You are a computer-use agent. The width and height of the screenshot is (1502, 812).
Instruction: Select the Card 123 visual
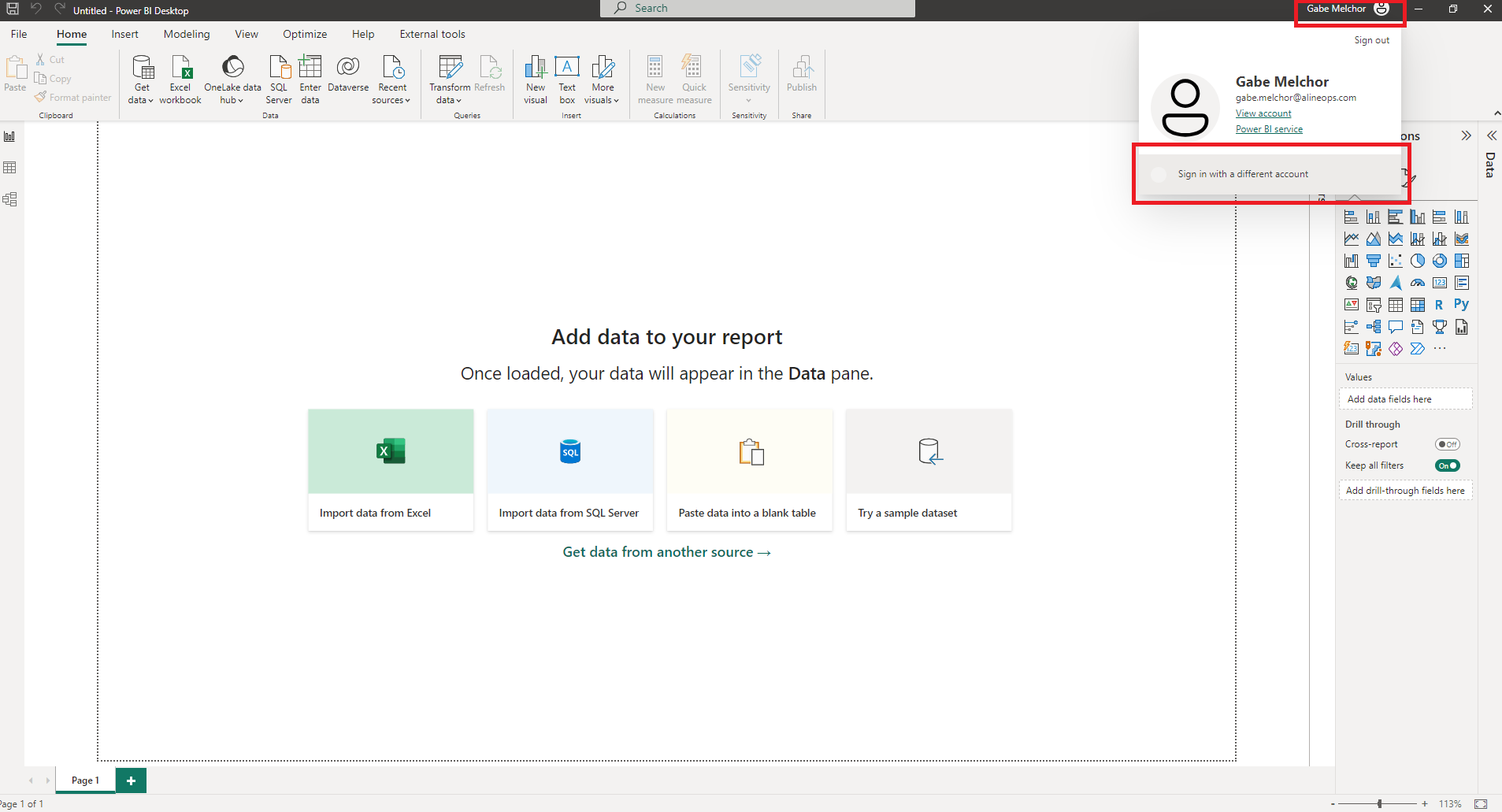coord(1440,283)
